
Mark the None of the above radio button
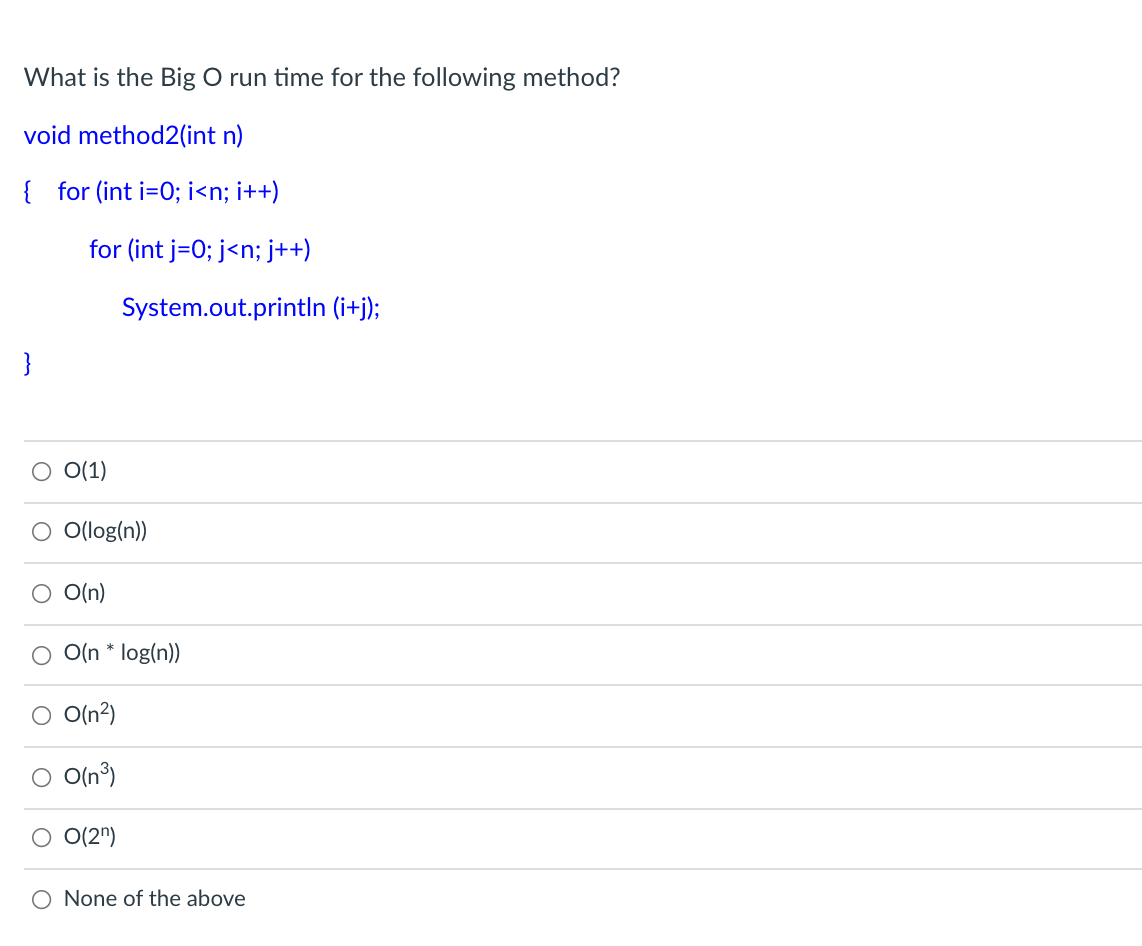point(42,900)
